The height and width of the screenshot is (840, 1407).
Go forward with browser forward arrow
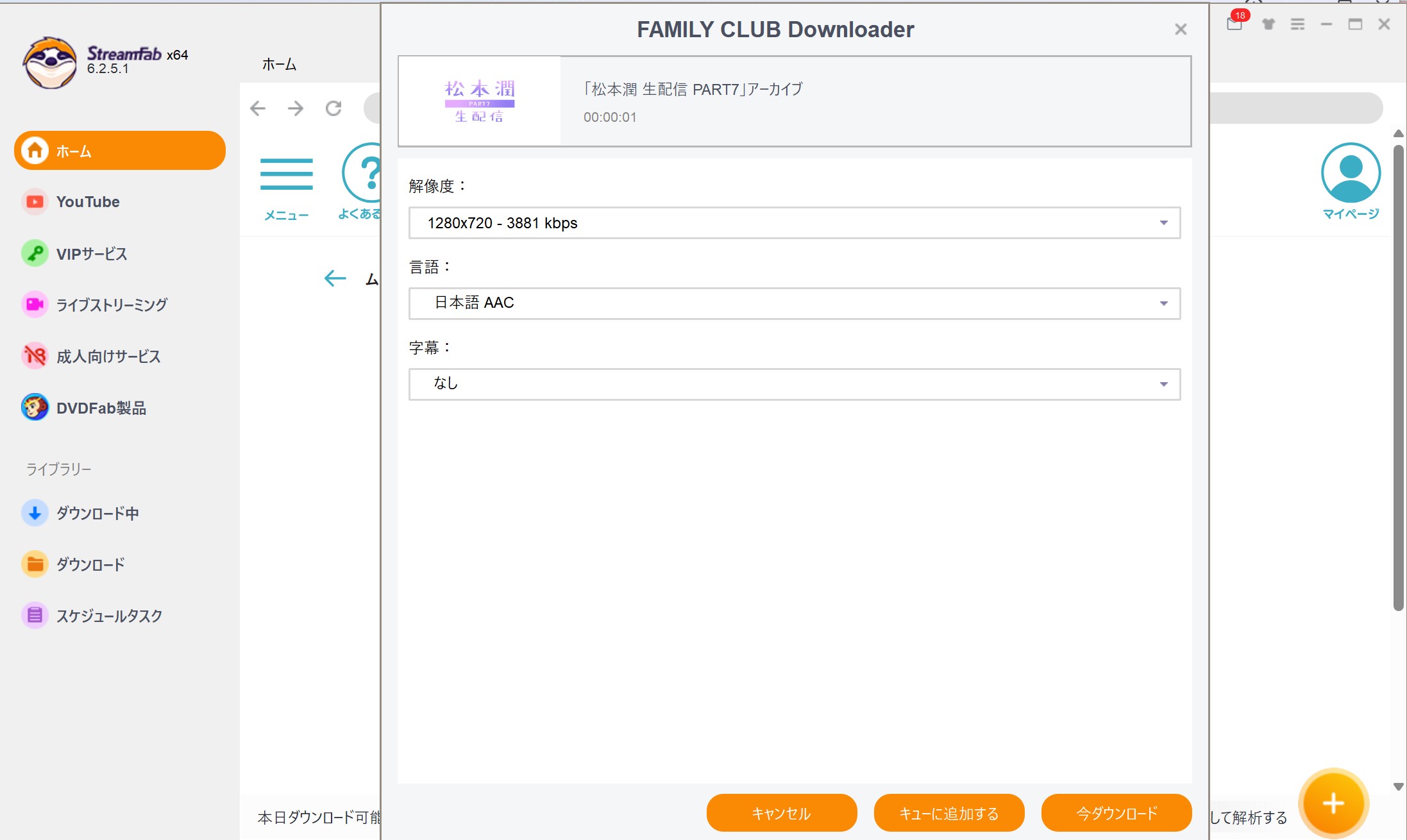(x=296, y=108)
